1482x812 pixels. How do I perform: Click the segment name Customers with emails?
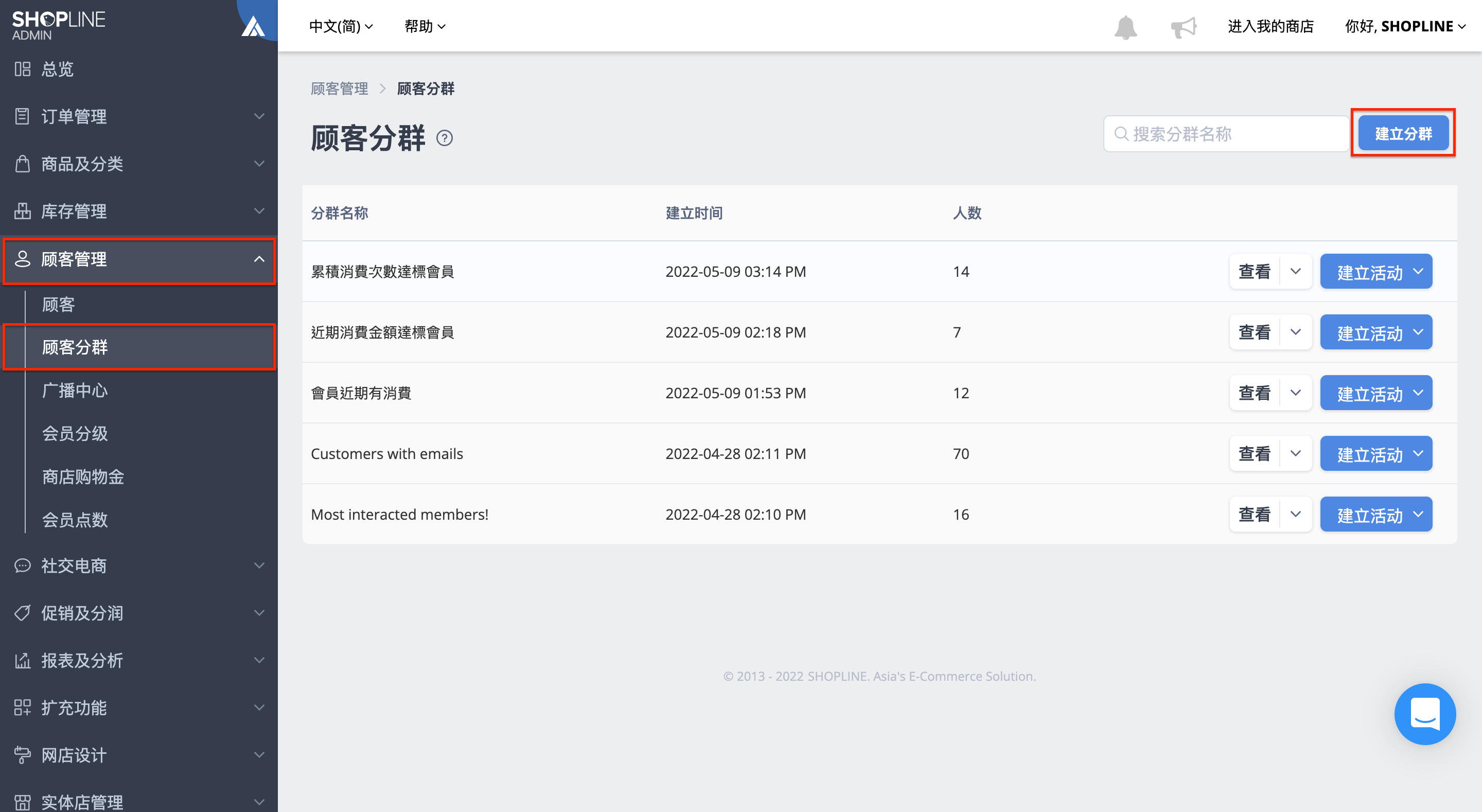tap(386, 453)
